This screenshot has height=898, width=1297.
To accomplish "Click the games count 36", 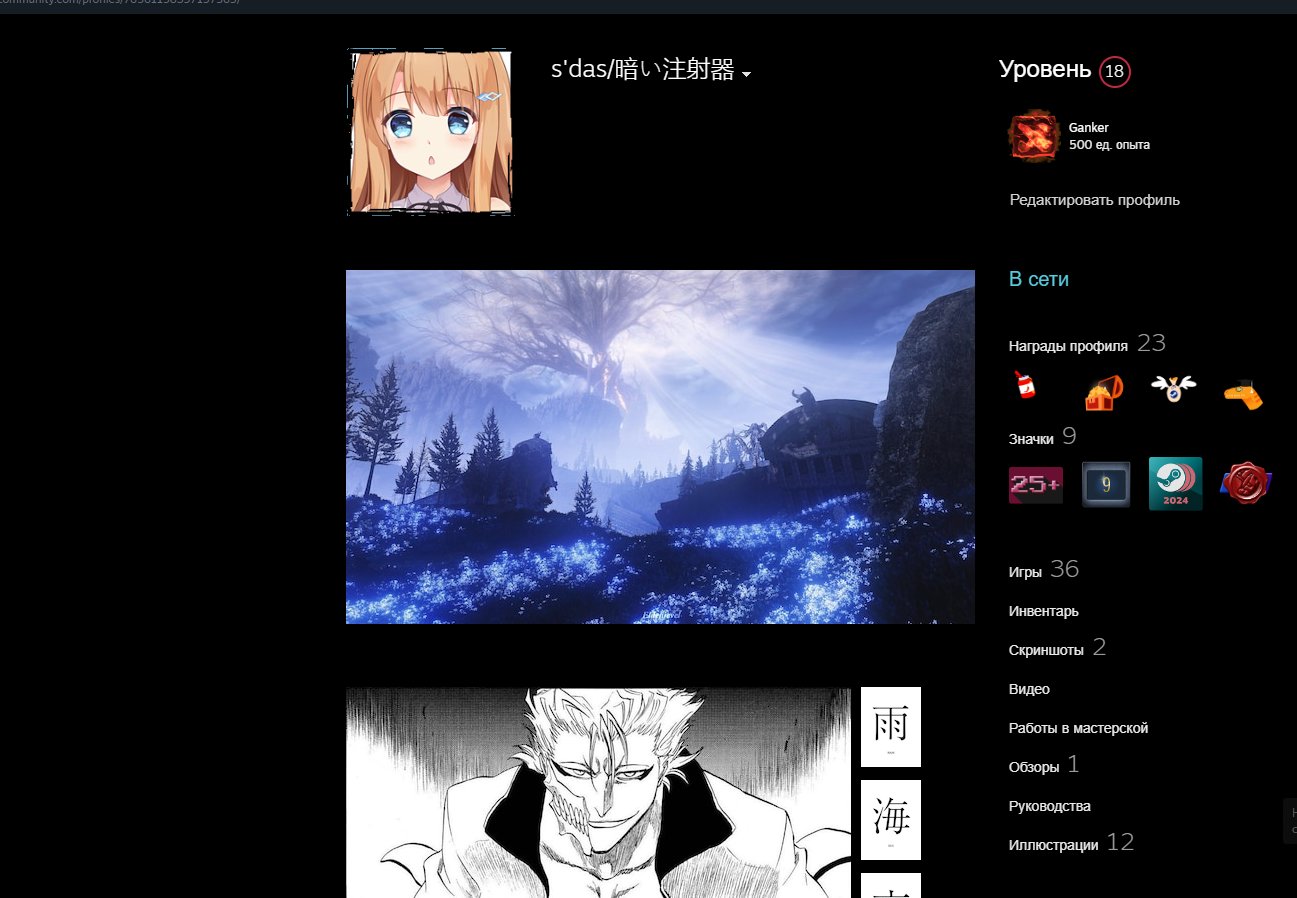I will [1065, 569].
